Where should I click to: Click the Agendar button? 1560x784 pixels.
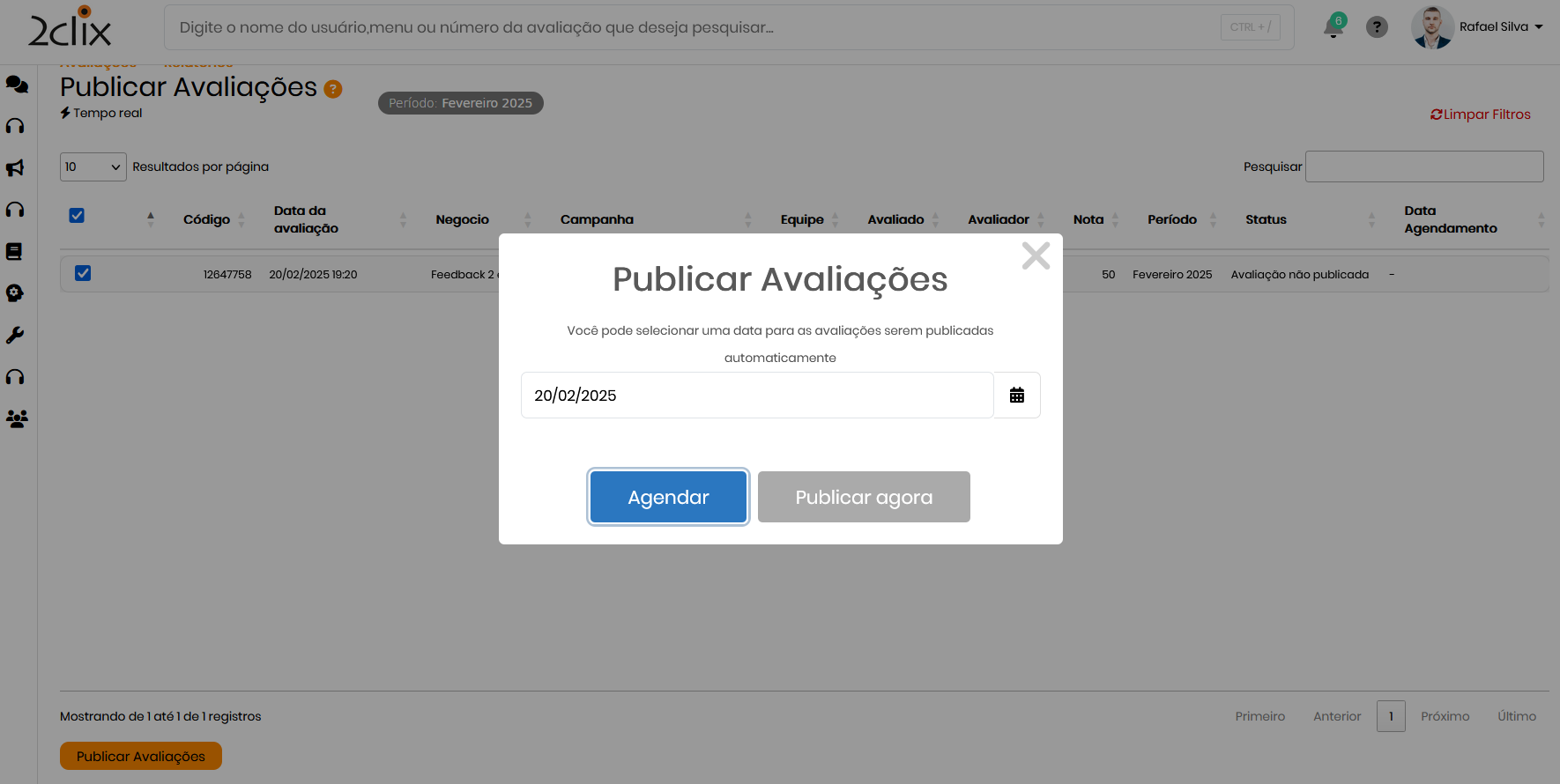click(x=668, y=497)
